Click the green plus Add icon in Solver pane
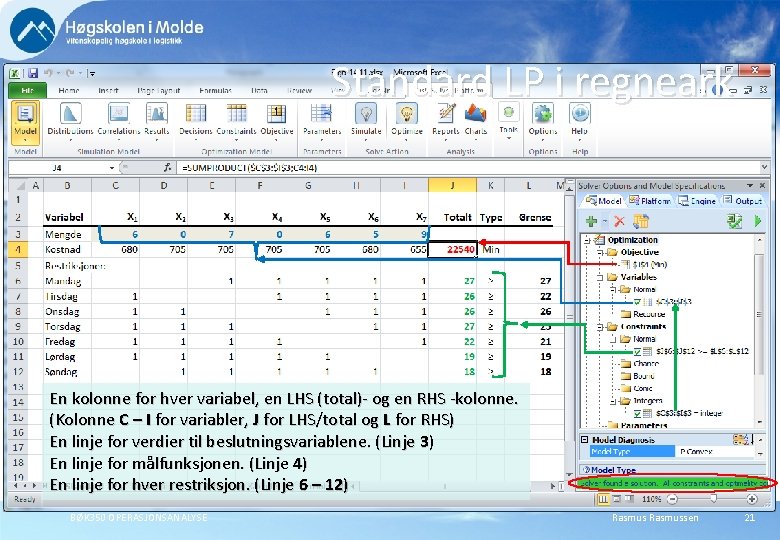The image size is (780, 540). [x=591, y=221]
